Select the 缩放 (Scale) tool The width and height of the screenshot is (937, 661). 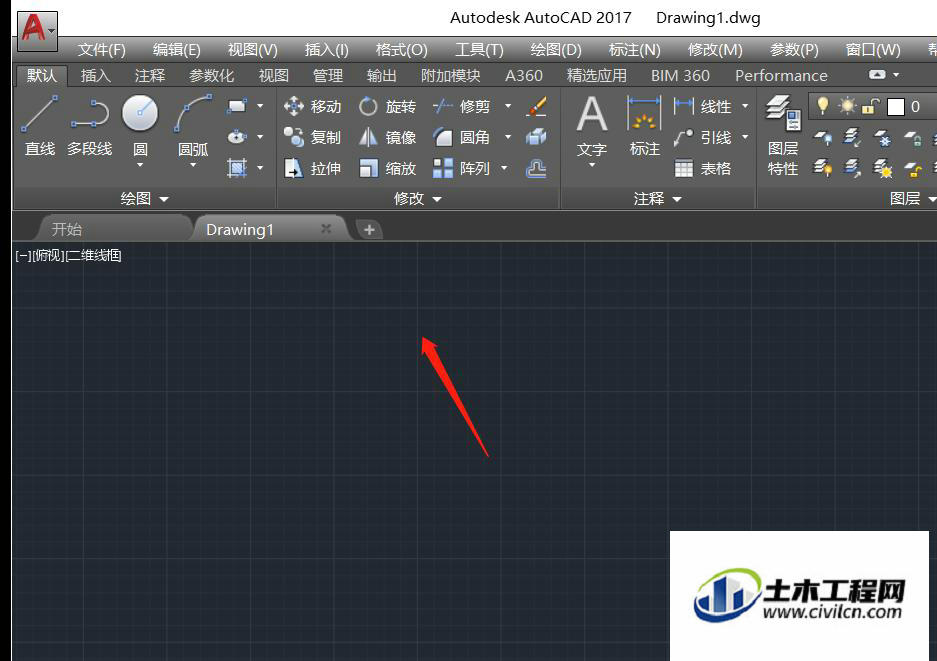tap(387, 169)
